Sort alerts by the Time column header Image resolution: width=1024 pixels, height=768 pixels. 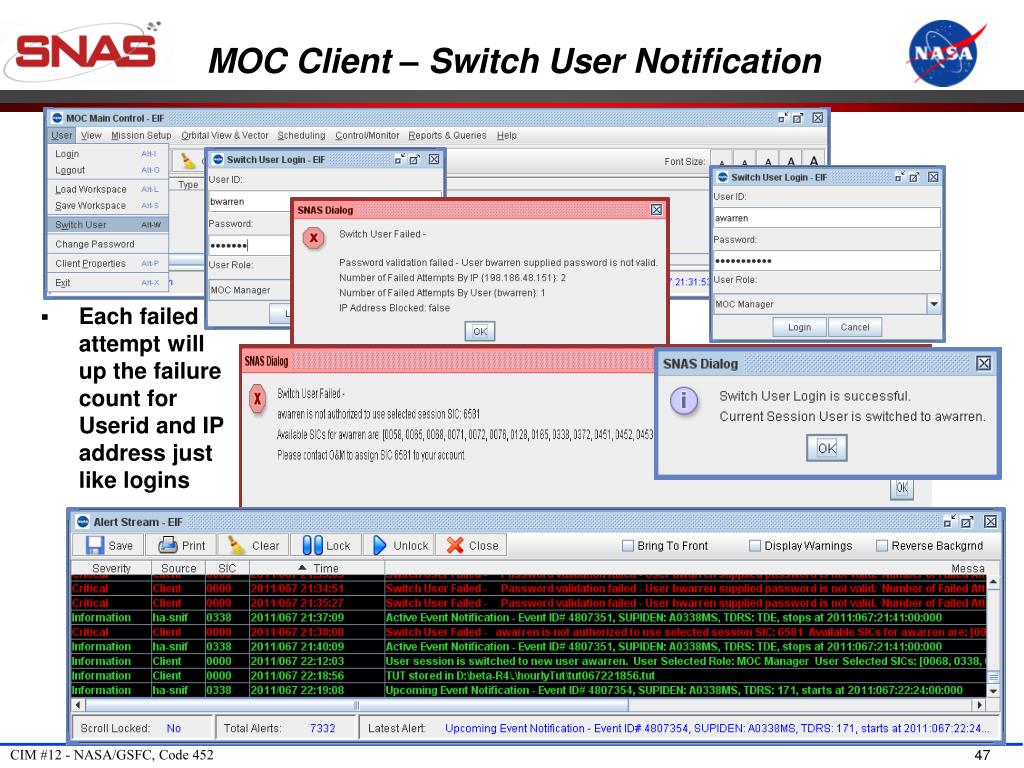coord(317,568)
